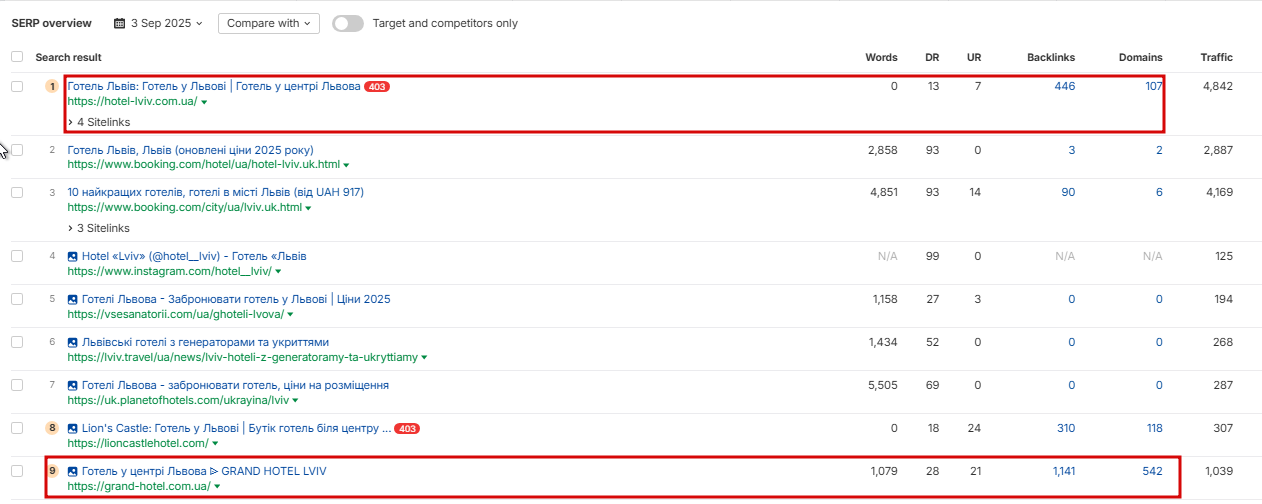
Task: Toggle Target and competitors only switch
Action: click(x=348, y=23)
